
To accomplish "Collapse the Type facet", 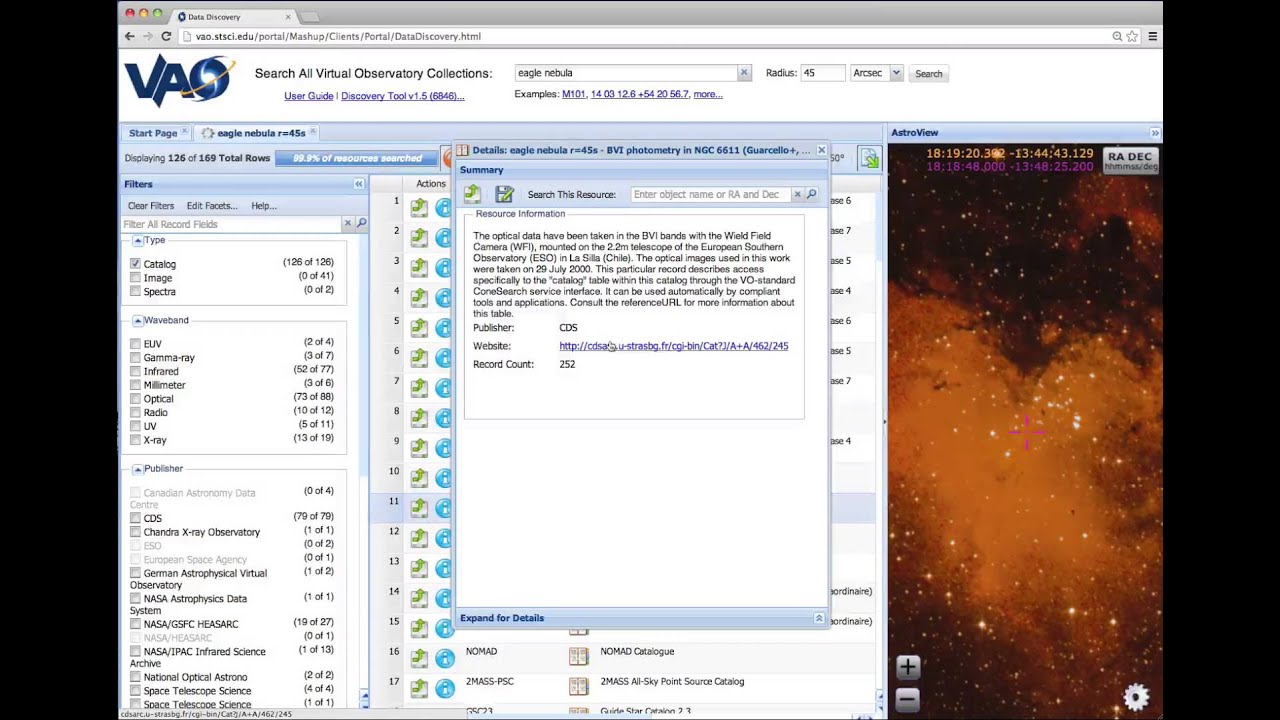I will [138, 240].
